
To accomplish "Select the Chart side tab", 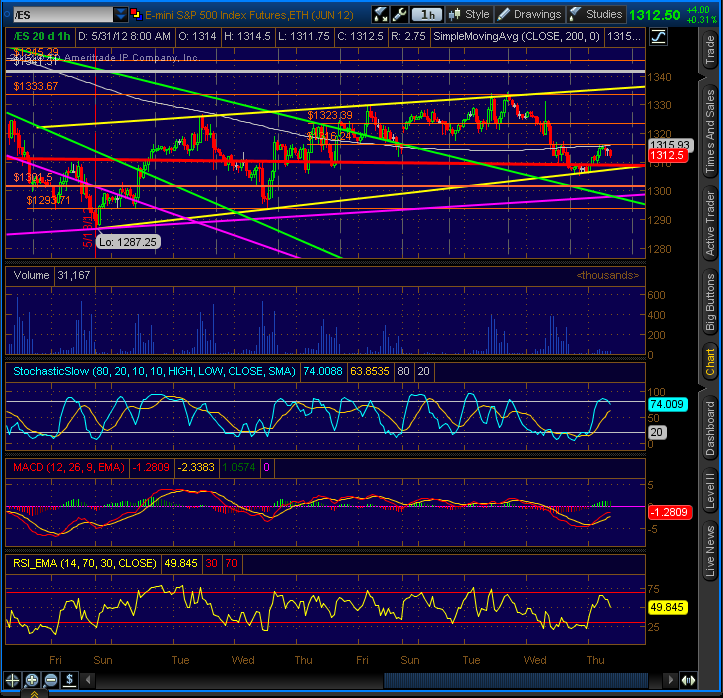I will 710,362.
